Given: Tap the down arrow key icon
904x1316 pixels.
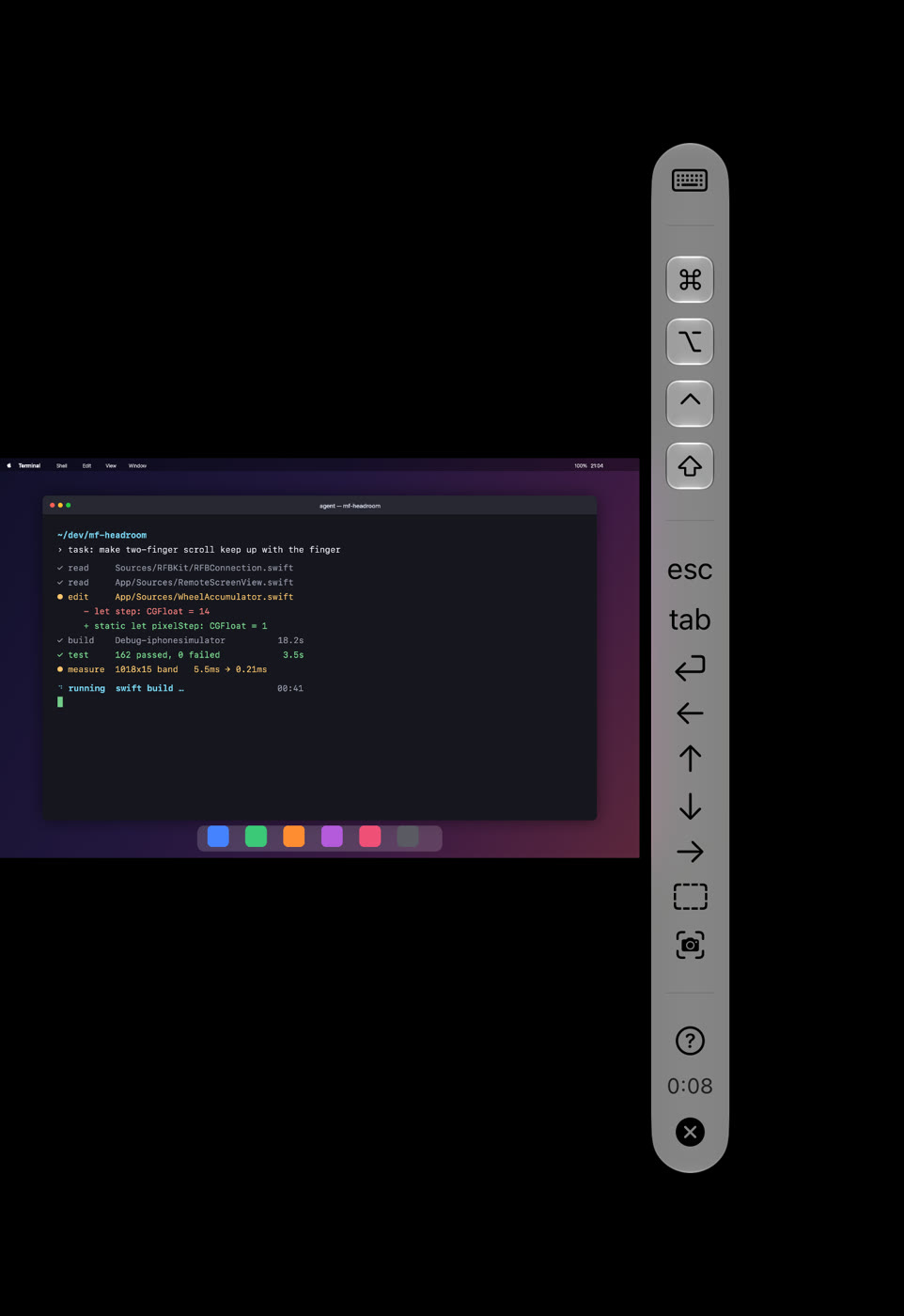Looking at the screenshot, I should (690, 806).
